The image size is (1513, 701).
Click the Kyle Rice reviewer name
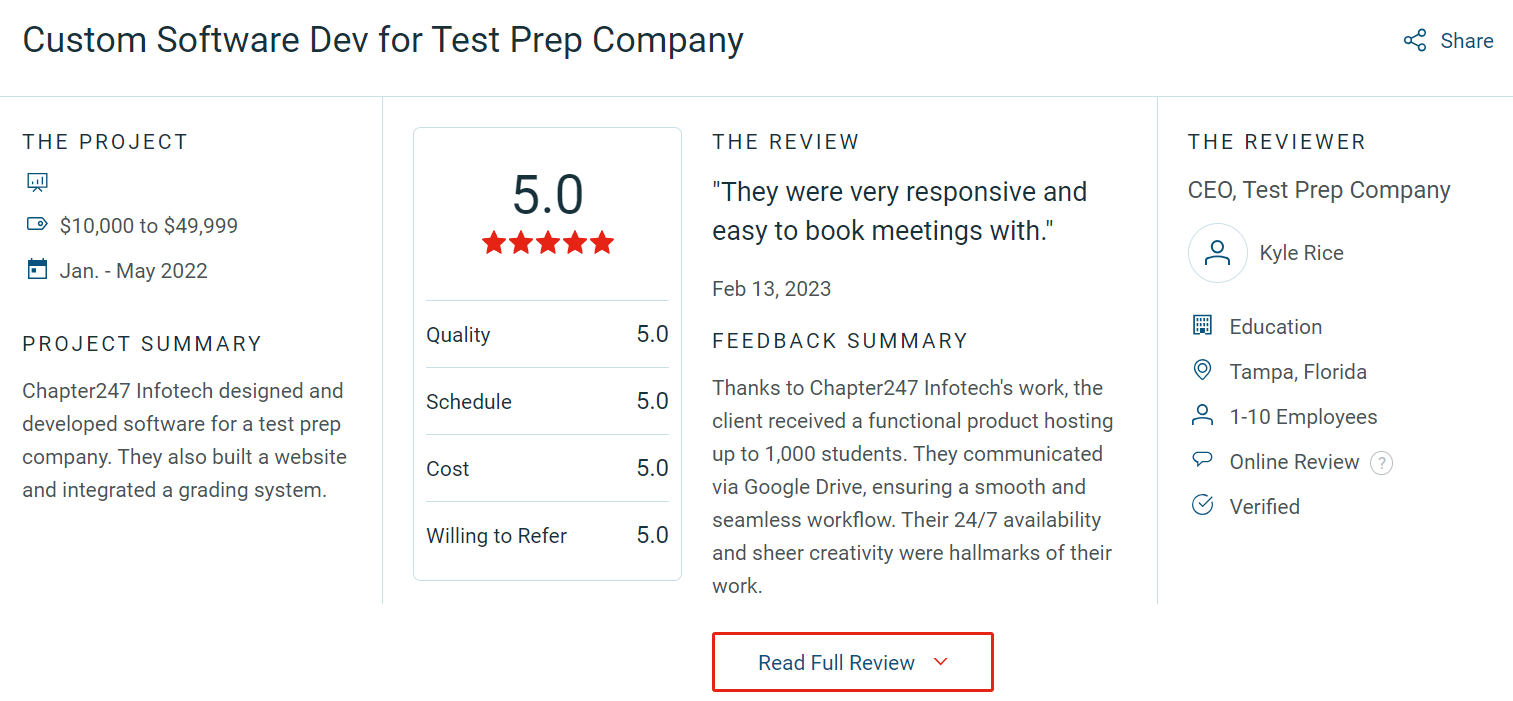pyautogui.click(x=1301, y=253)
